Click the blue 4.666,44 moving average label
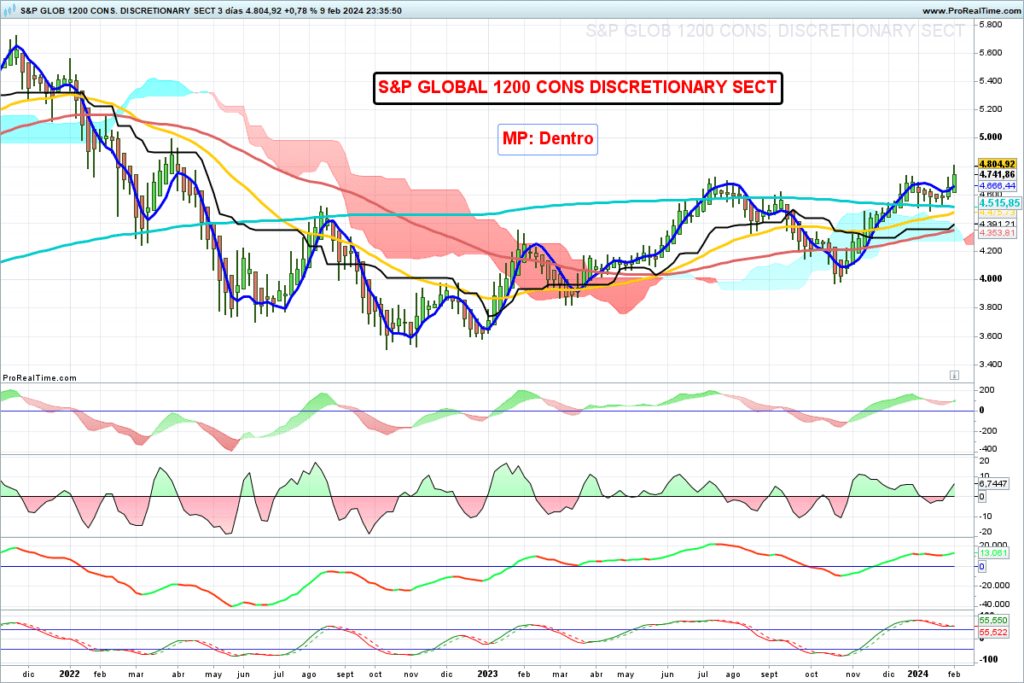This screenshot has height=683, width=1024. (x=997, y=186)
